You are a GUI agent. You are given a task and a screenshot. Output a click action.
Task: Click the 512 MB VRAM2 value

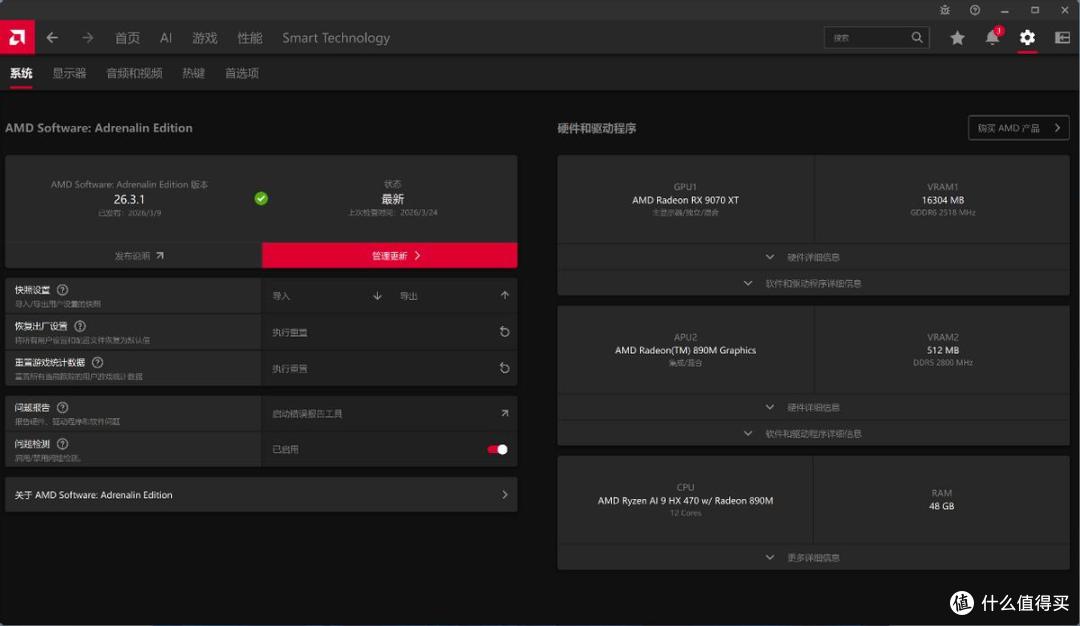[x=943, y=350]
